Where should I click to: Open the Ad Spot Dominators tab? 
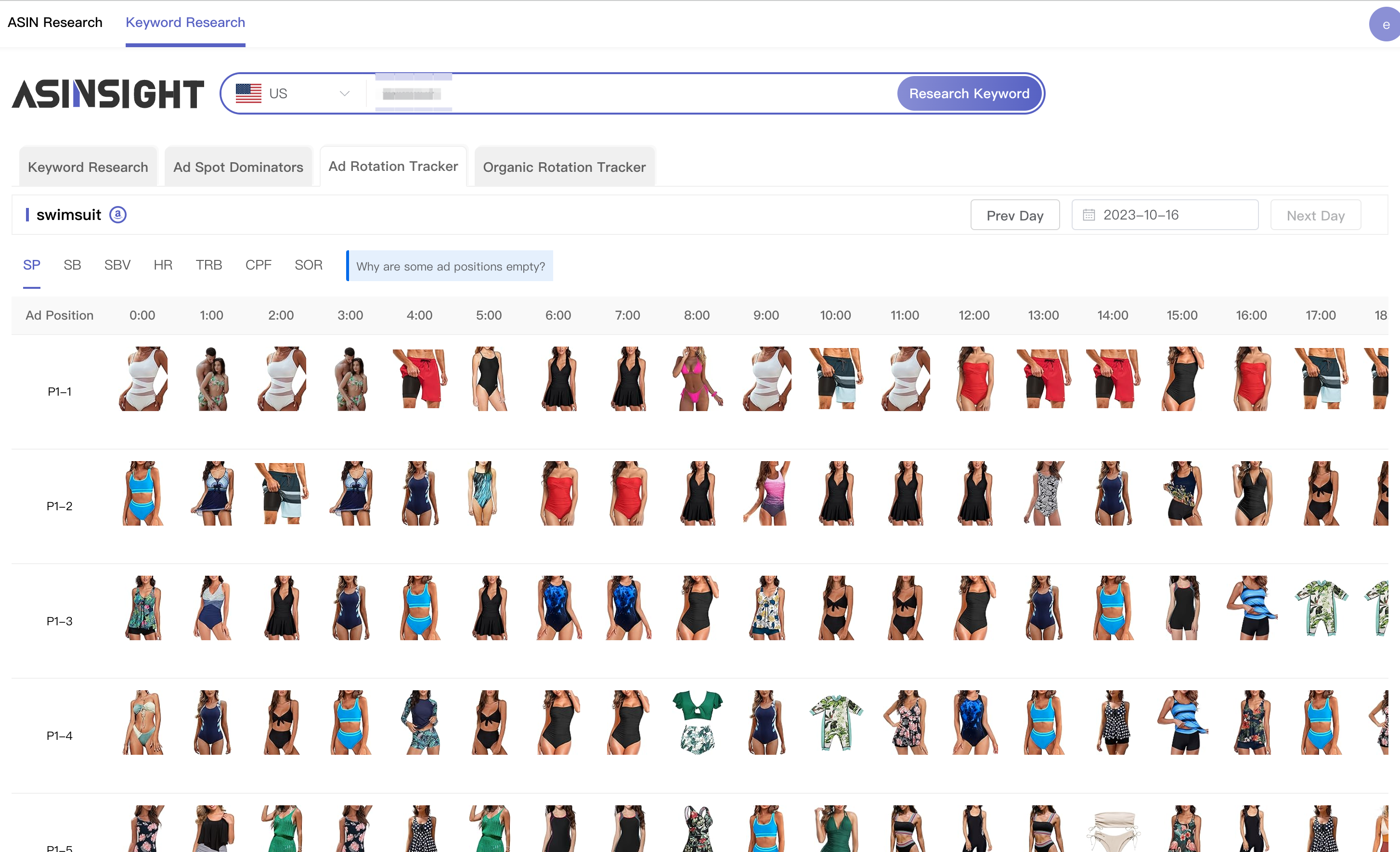[238, 167]
